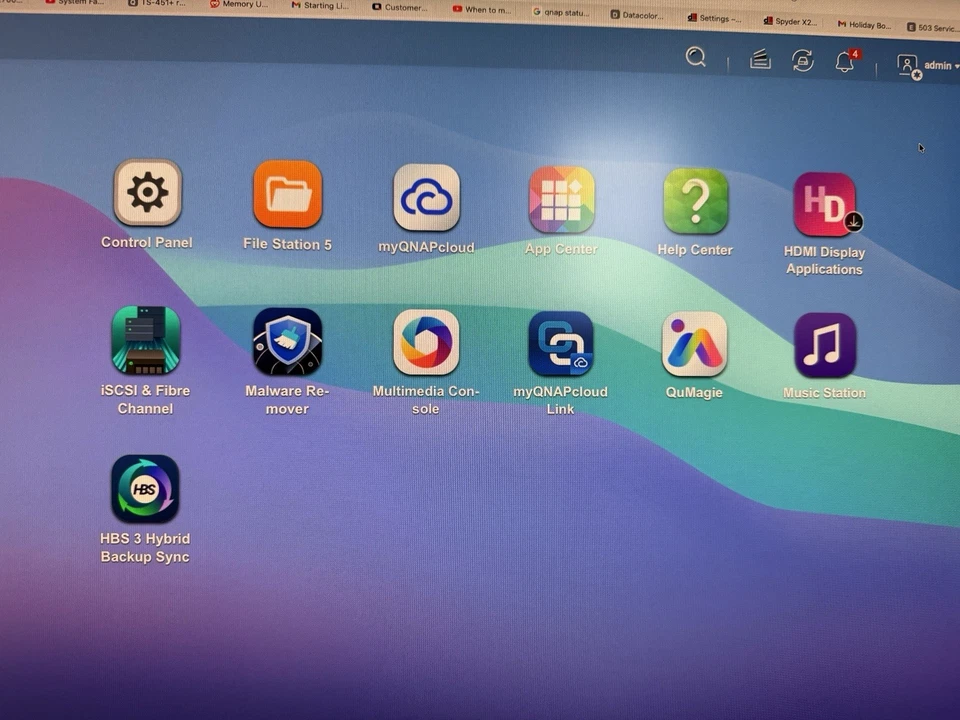Switch to the Holiday Bo... Gmail tab
Screen dimensions: 960x720
click(x=864, y=24)
